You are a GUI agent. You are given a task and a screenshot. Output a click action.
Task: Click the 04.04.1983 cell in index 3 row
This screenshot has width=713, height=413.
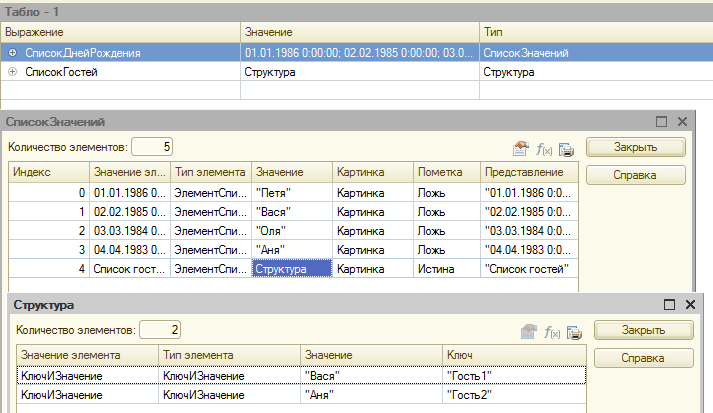pyautogui.click(x=130, y=250)
